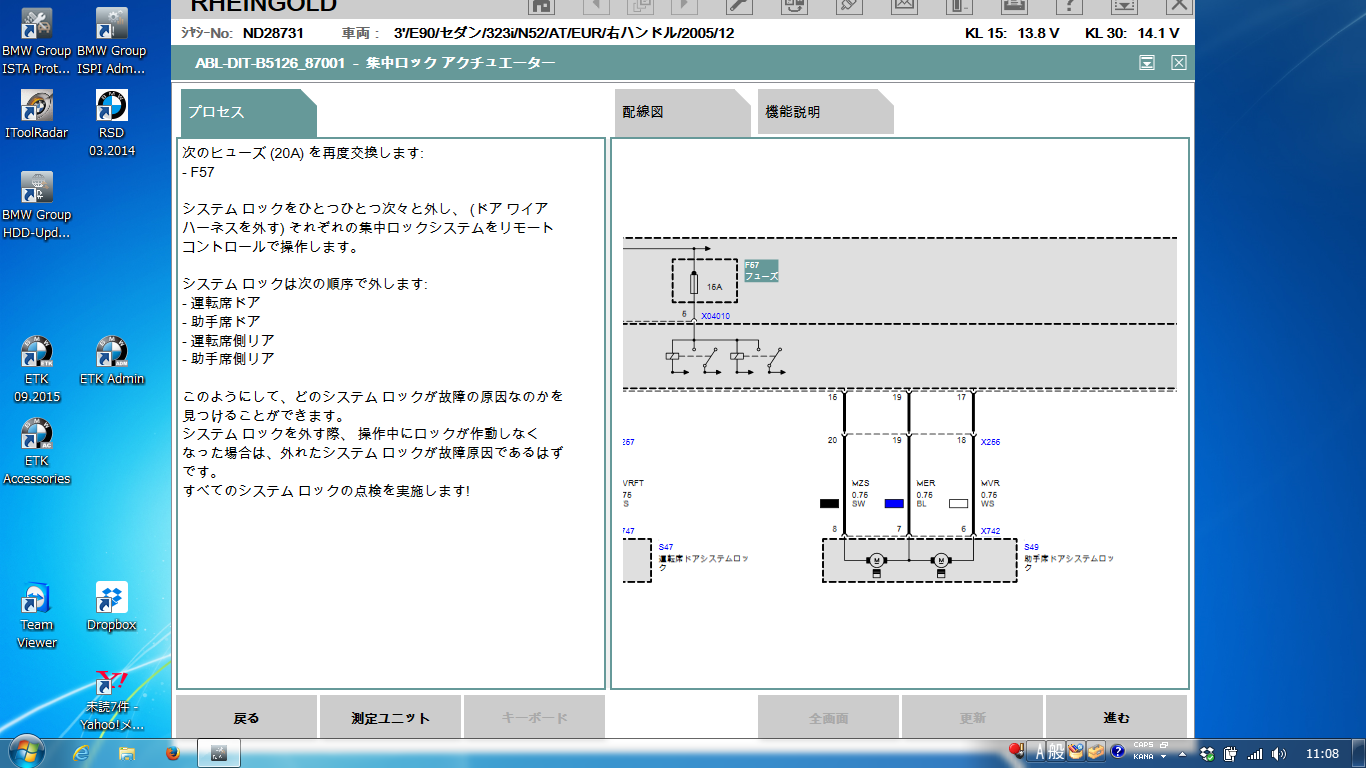The image size is (1366, 768).
Task: Click the 進む button
Action: pos(1117,717)
